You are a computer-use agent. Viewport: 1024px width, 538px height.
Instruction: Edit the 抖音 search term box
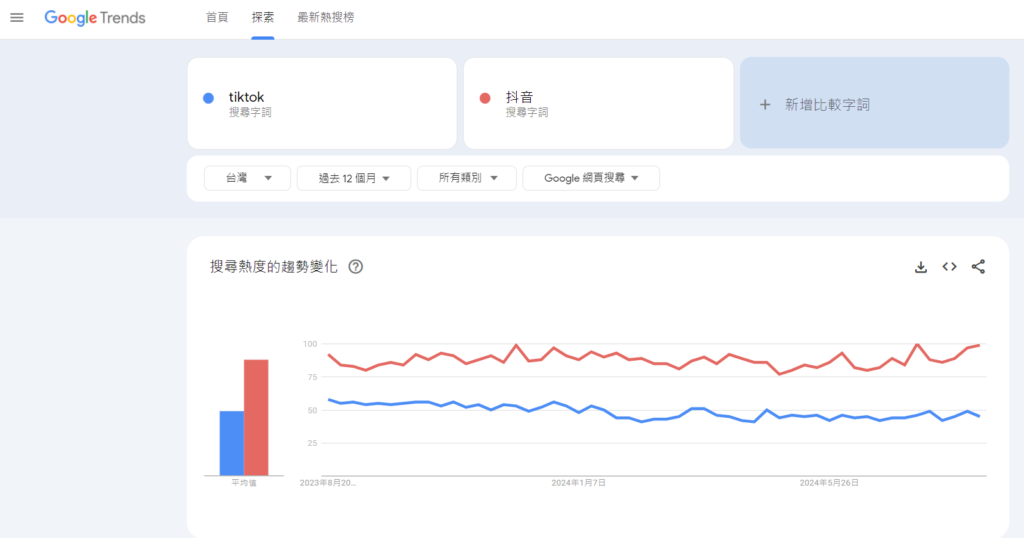tap(598, 103)
